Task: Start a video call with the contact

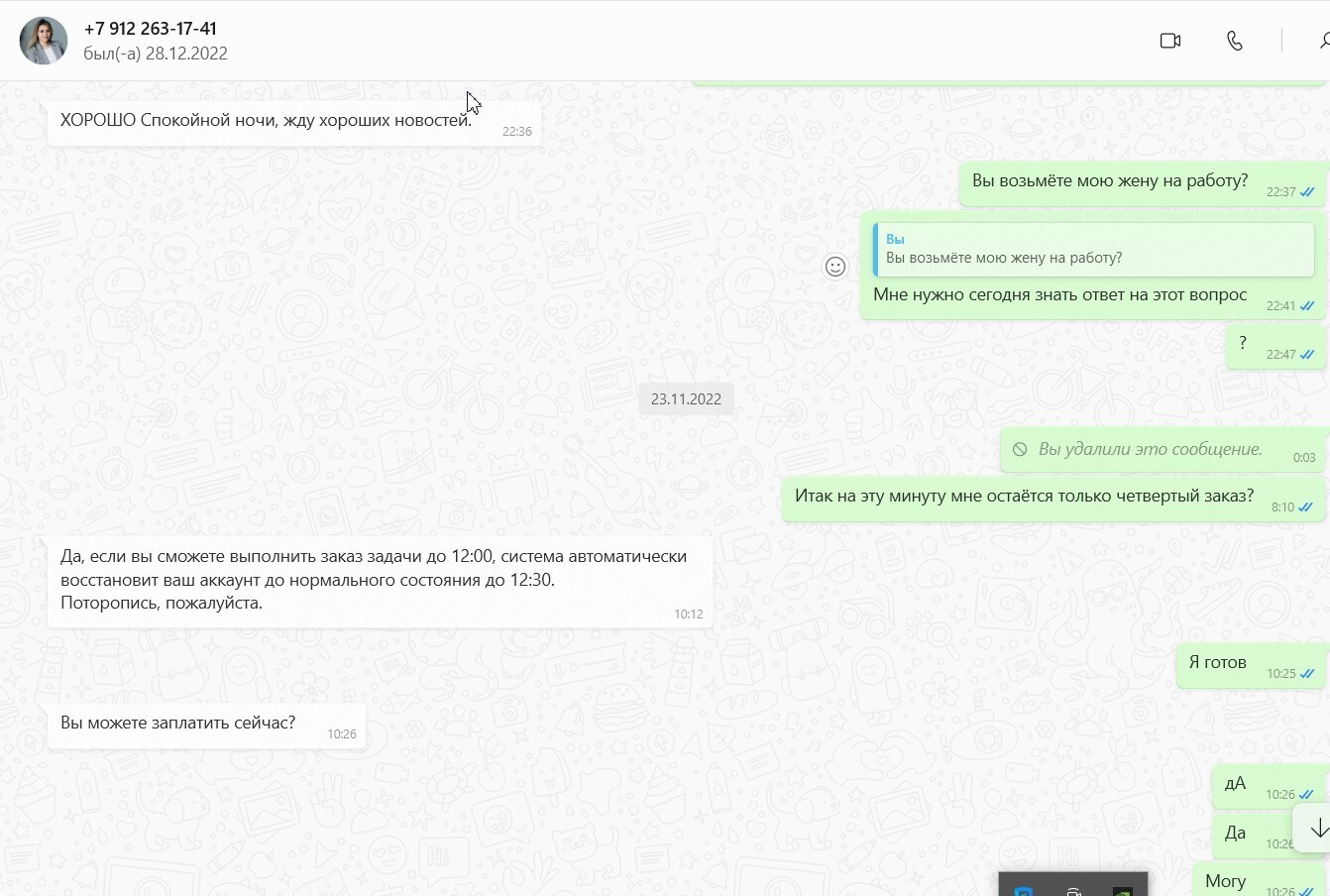Action: (x=1170, y=41)
